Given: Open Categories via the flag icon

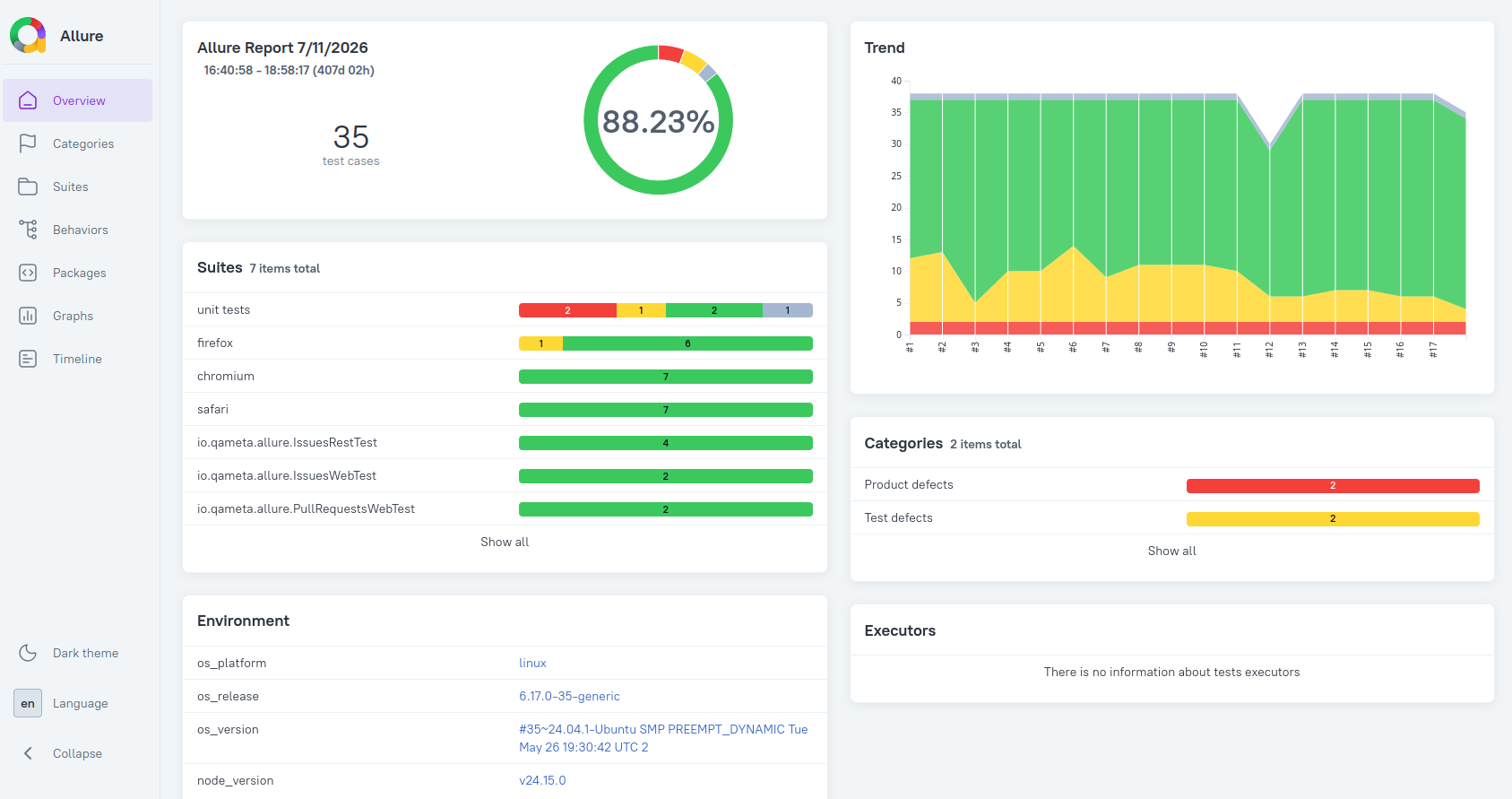Looking at the screenshot, I should tap(28, 143).
